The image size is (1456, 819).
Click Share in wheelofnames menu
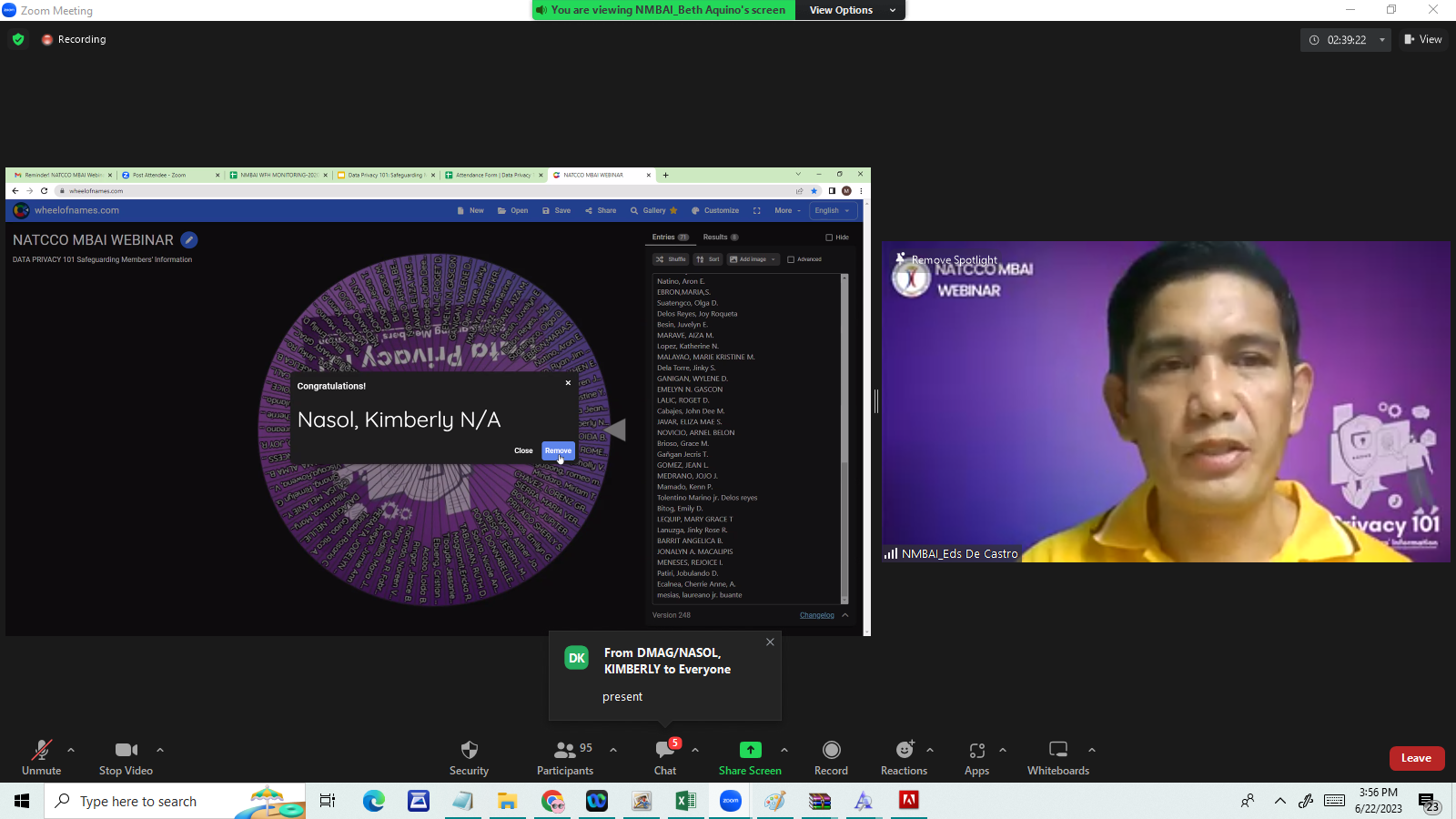tap(601, 210)
